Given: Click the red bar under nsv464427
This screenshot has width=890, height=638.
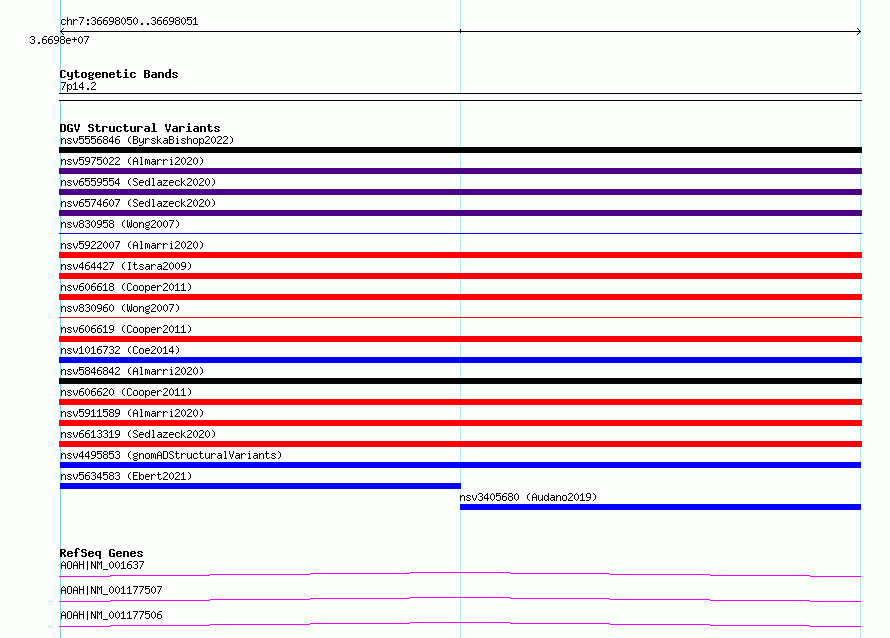Looking at the screenshot, I should click(x=460, y=276).
